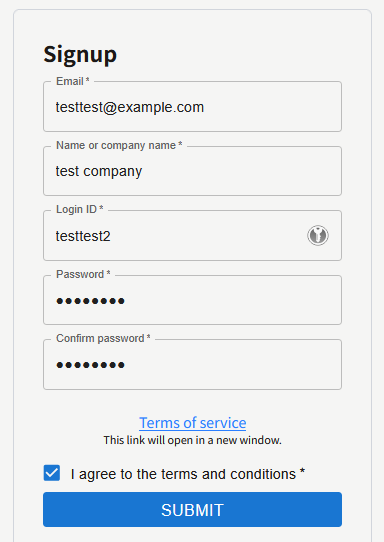The image size is (384, 542).
Task: Submit the signup form
Action: click(x=193, y=510)
